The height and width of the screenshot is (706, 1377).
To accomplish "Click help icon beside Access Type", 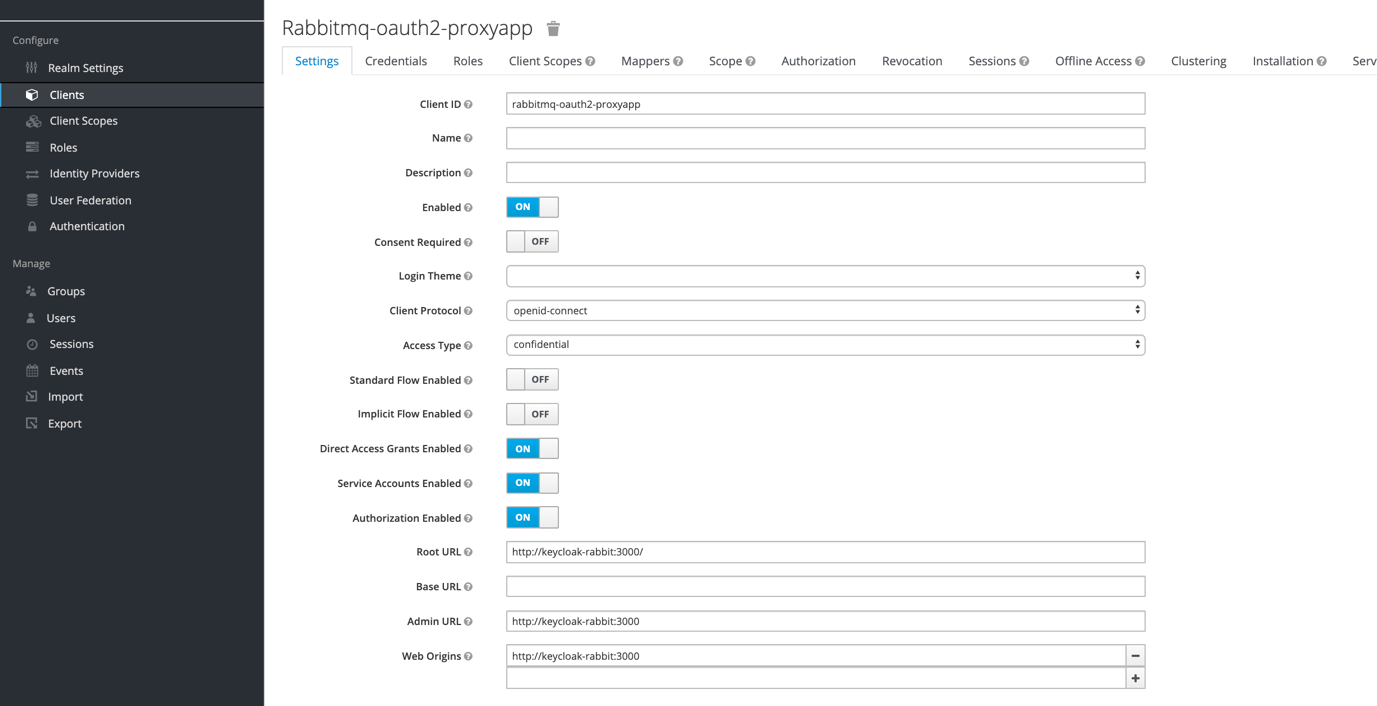I will 468,346.
